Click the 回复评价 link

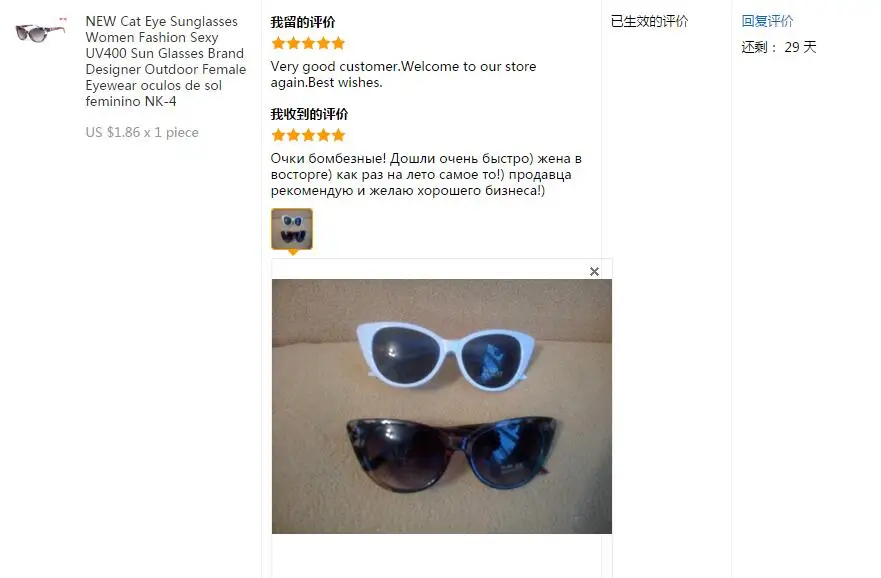(767, 21)
